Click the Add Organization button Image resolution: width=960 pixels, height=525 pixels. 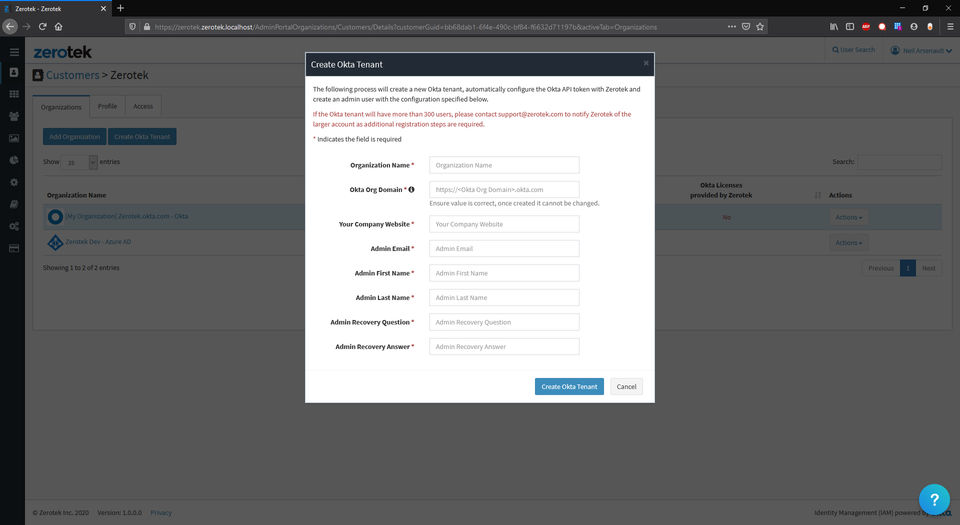pyautogui.click(x=75, y=136)
